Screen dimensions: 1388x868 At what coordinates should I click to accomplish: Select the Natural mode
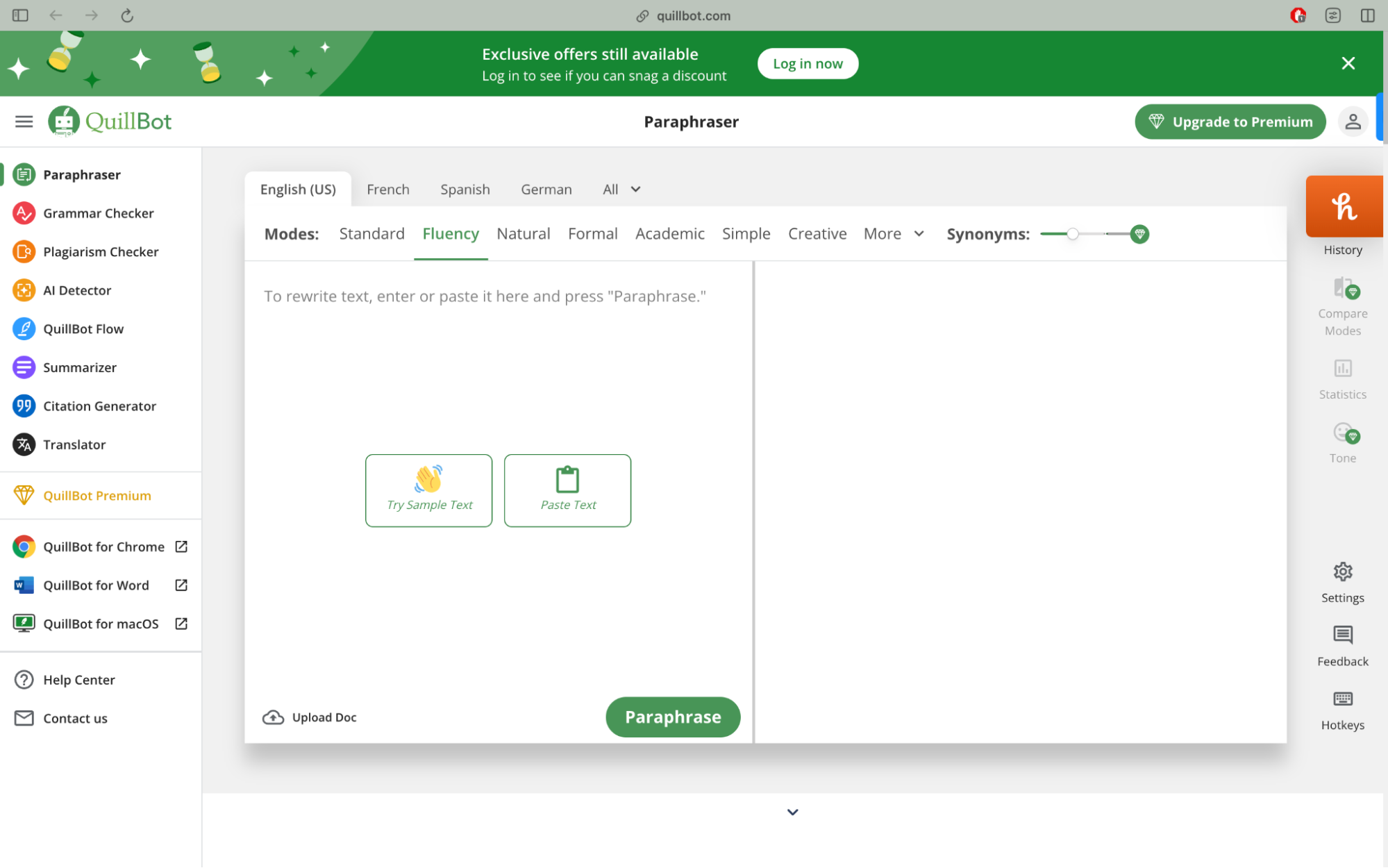pos(524,234)
